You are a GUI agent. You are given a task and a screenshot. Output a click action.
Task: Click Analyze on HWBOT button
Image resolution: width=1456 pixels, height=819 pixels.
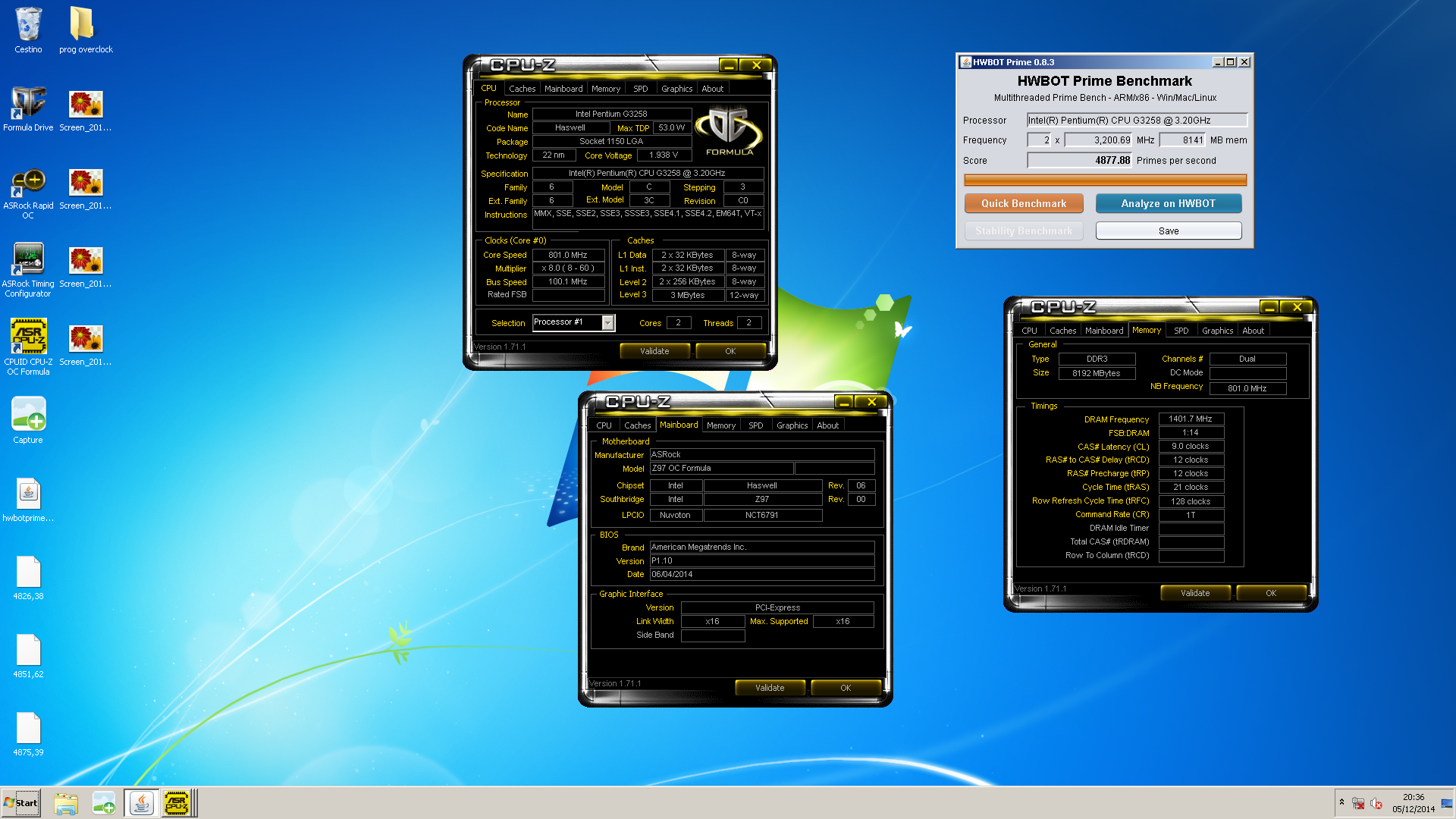[x=1169, y=203]
